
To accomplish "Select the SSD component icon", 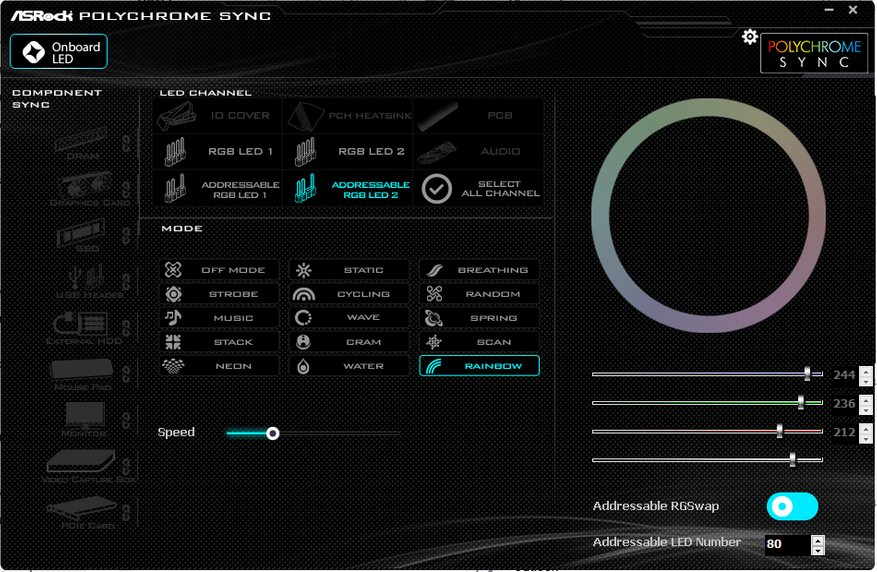I will 82,233.
